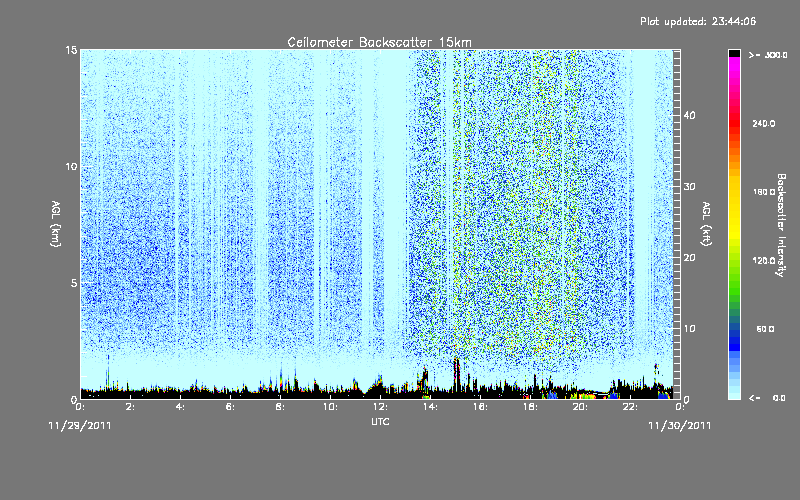
Task: Click the '<= 0.0' colorbar minimum label
Action: (x=768, y=398)
